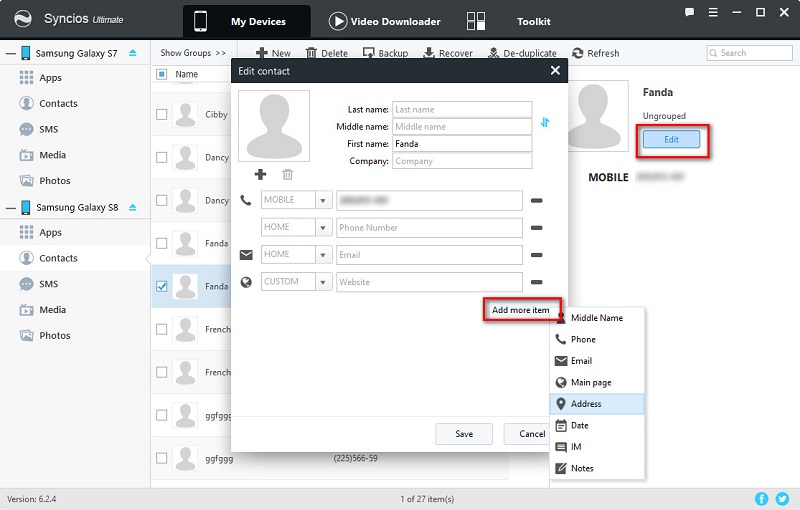This screenshot has height=510, width=800.
Task: Open the feedback chat icon
Action: tap(689, 12)
